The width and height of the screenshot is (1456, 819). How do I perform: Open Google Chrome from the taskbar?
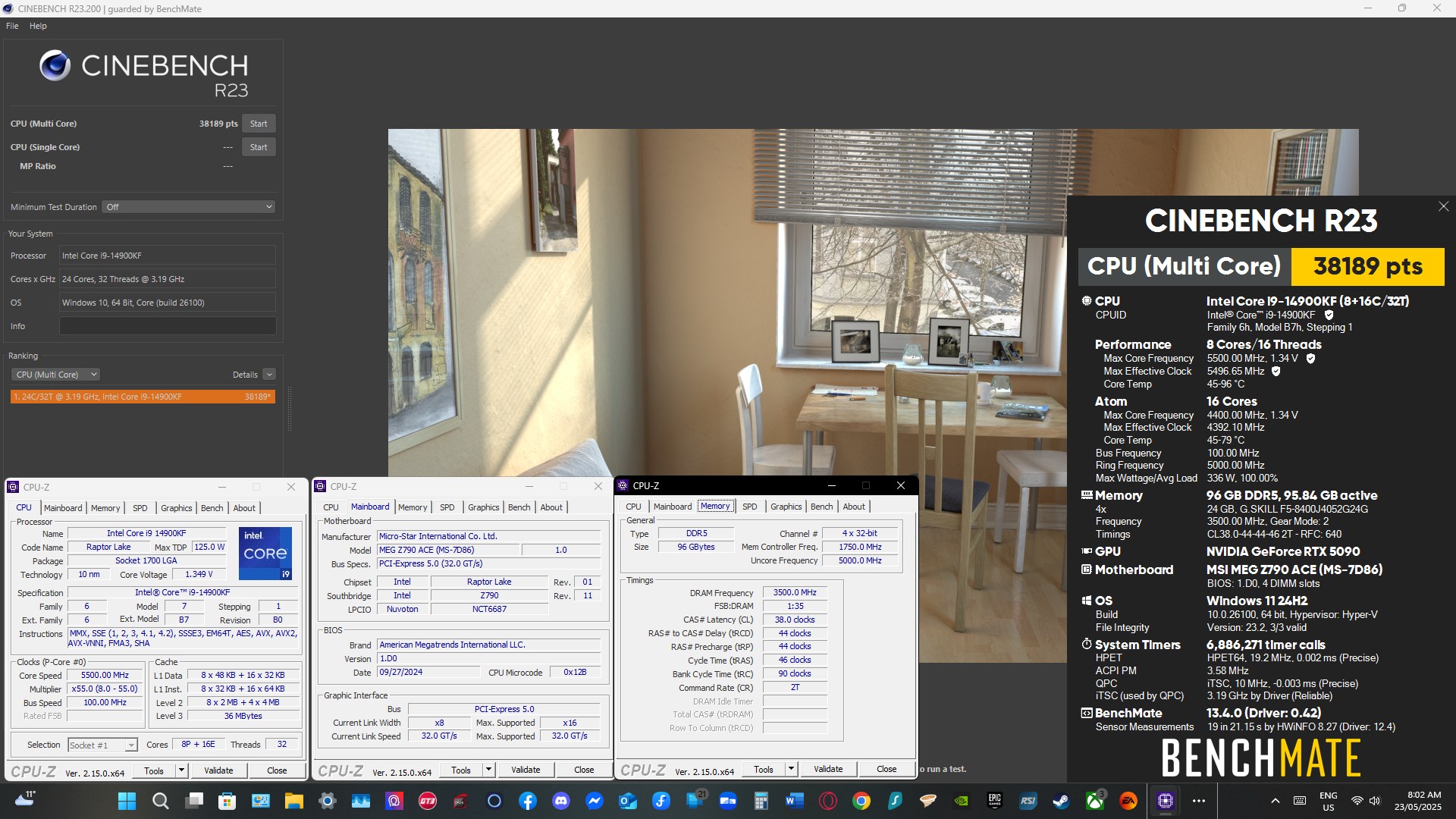tap(861, 801)
